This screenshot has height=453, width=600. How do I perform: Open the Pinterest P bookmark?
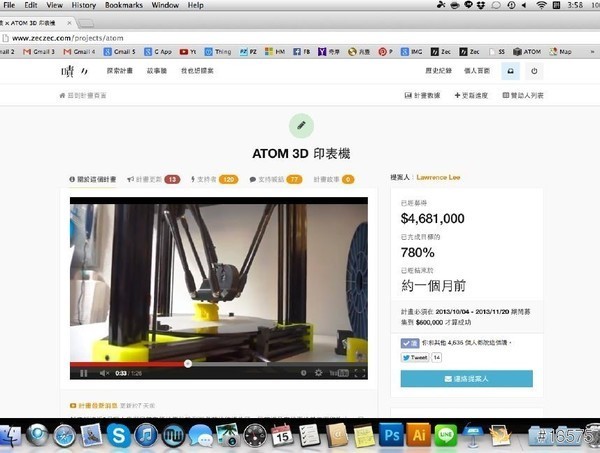(x=385, y=52)
